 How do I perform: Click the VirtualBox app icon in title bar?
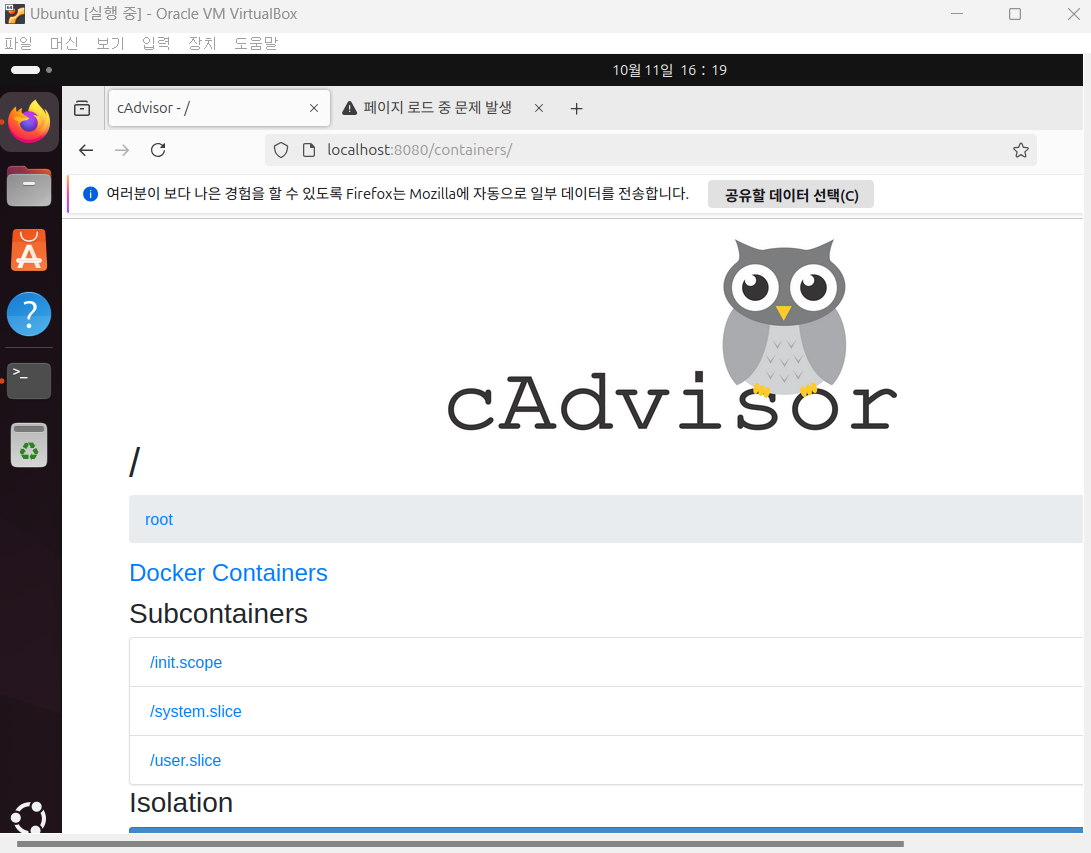(15, 14)
